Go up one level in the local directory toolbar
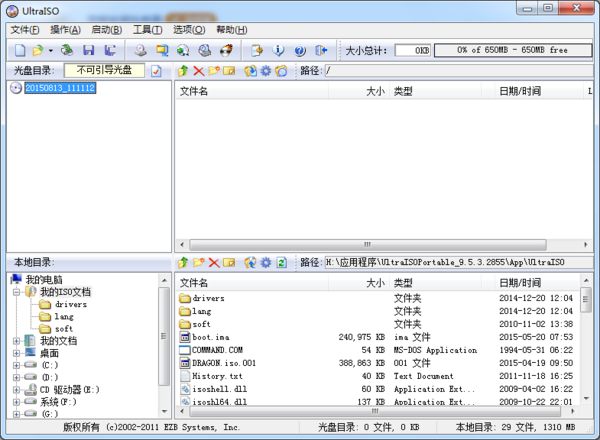Image resolution: width=600 pixels, height=440 pixels. 183,262
